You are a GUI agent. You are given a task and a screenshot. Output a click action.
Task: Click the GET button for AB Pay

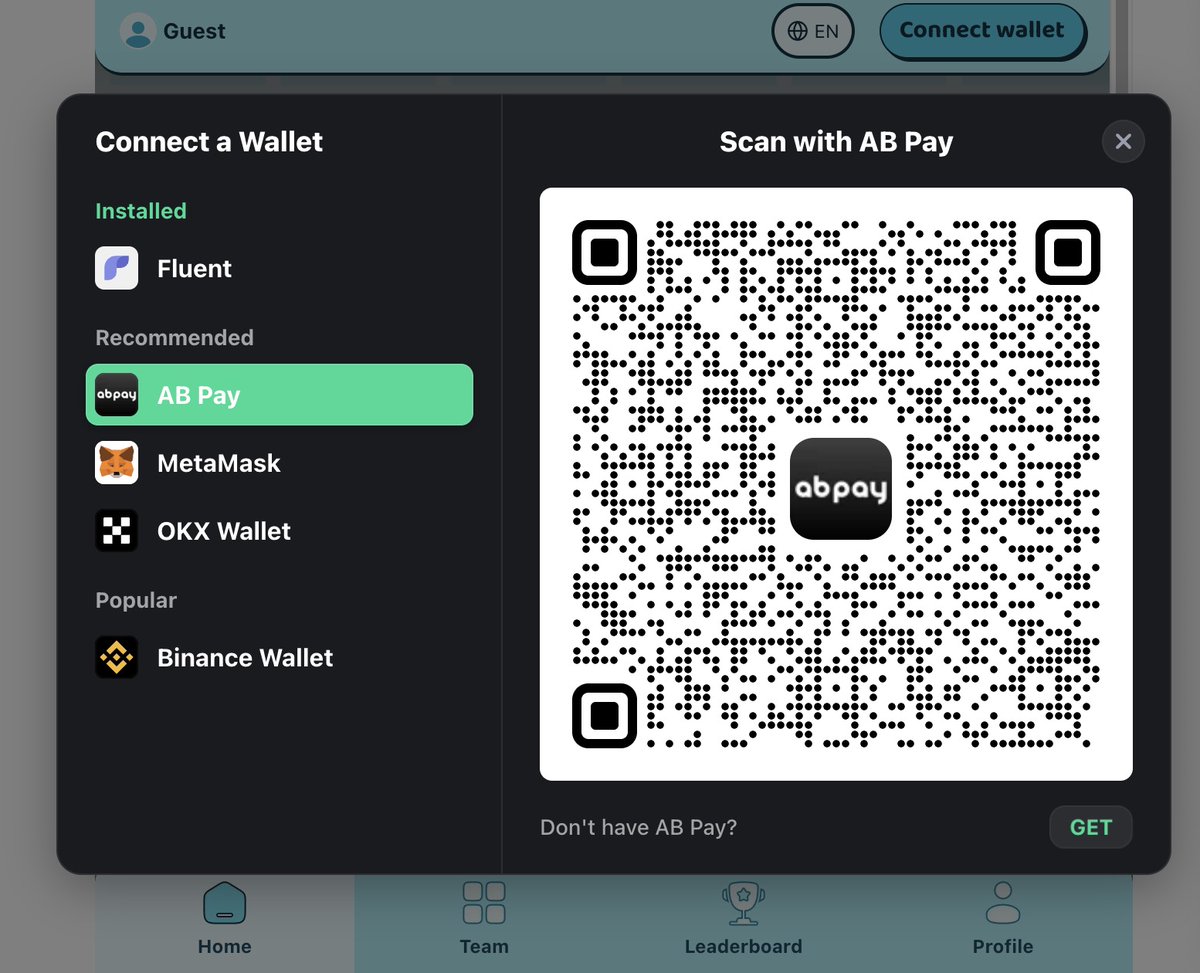[x=1091, y=827]
